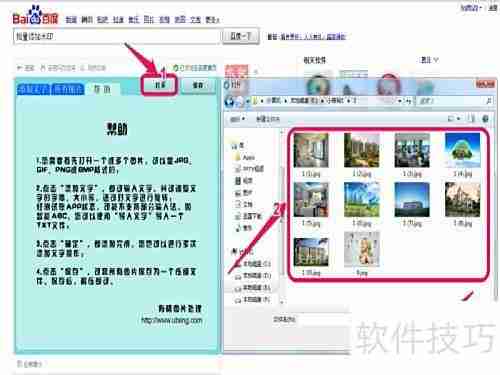500x375 pixels.
Task: Switch to the 添加图片 tab
Action: click(x=68, y=89)
